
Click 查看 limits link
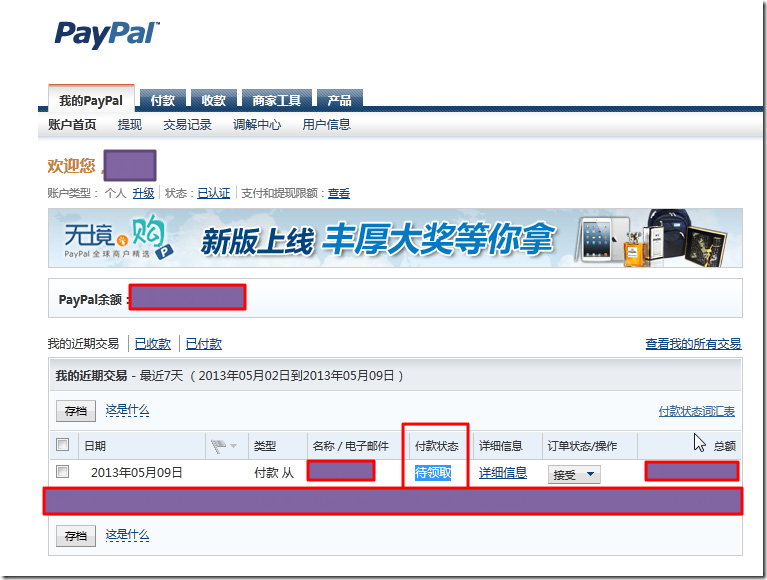[x=338, y=193]
